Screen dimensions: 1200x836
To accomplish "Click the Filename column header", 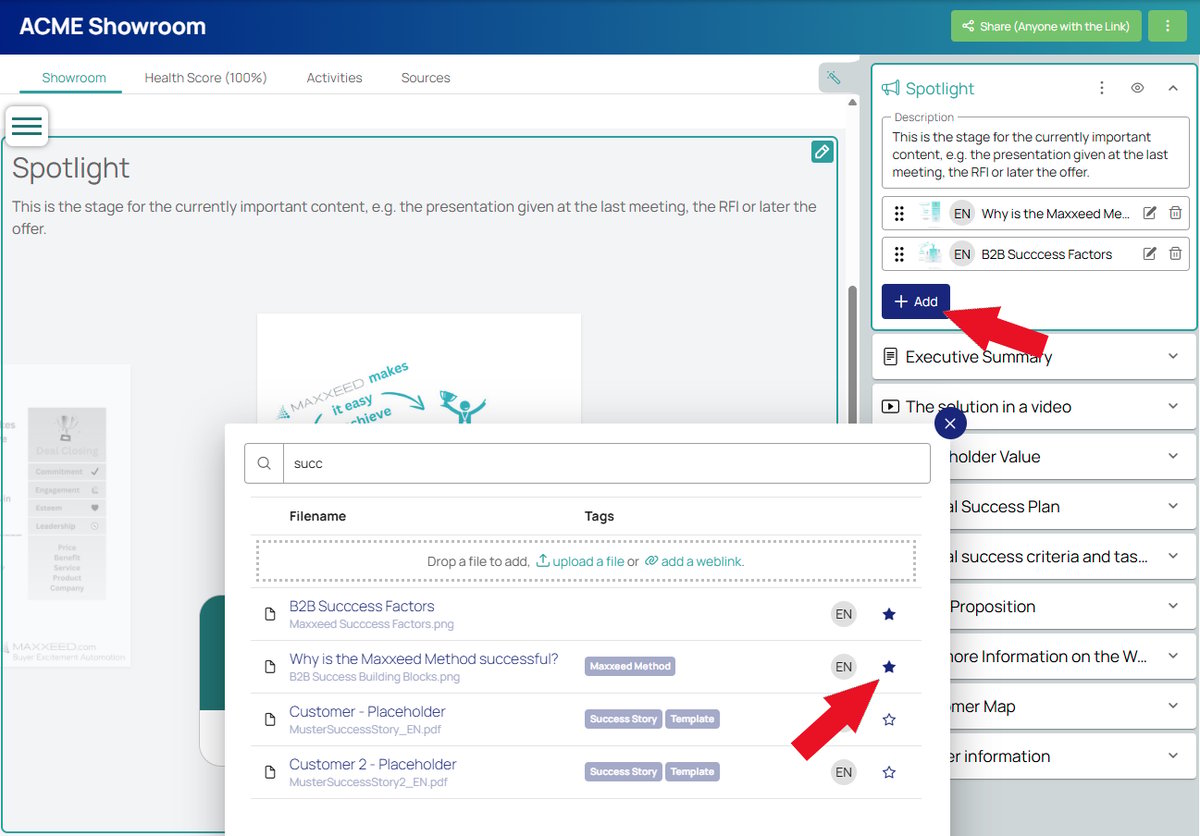I will [x=318, y=516].
